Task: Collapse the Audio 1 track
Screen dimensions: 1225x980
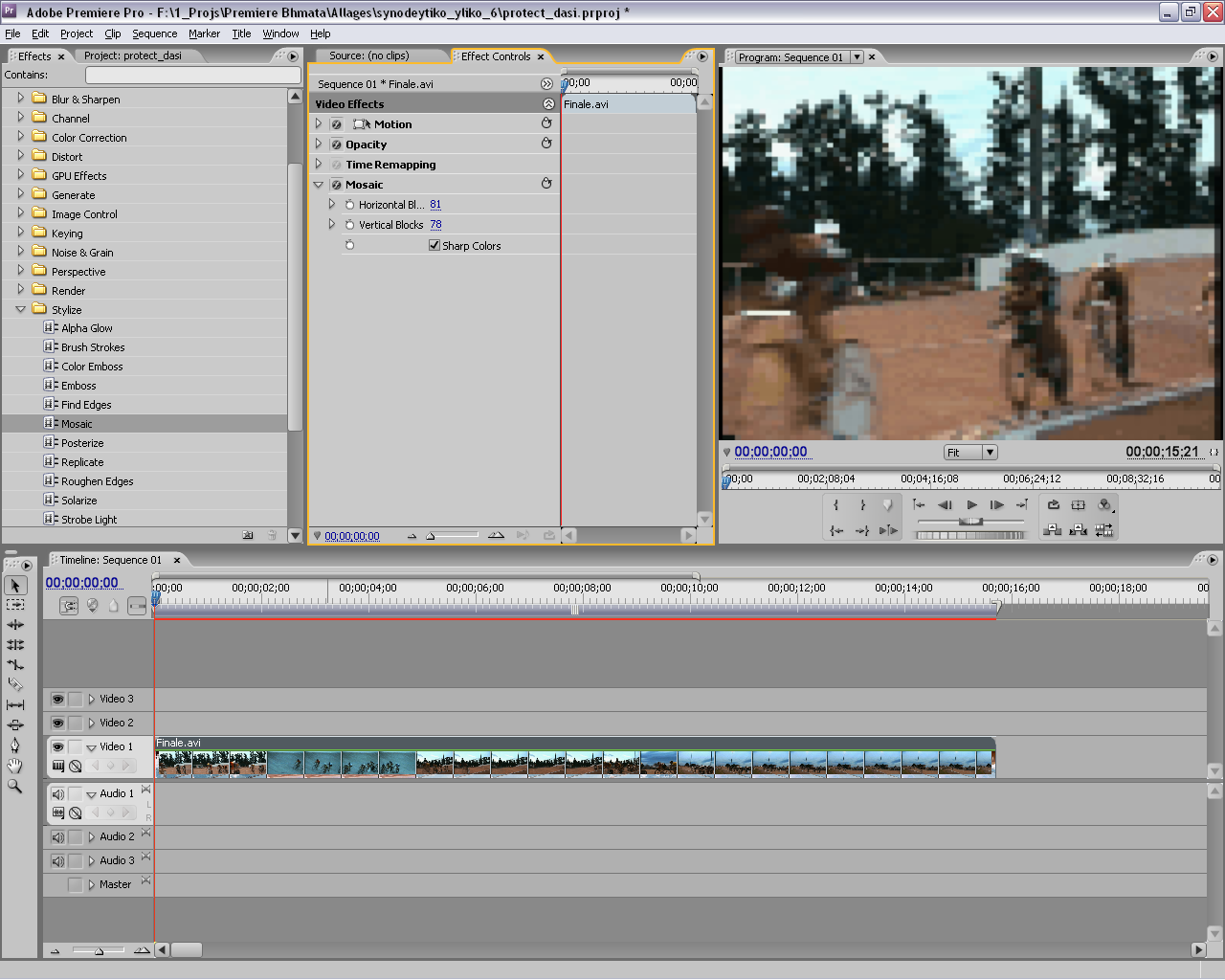Action: pos(92,794)
